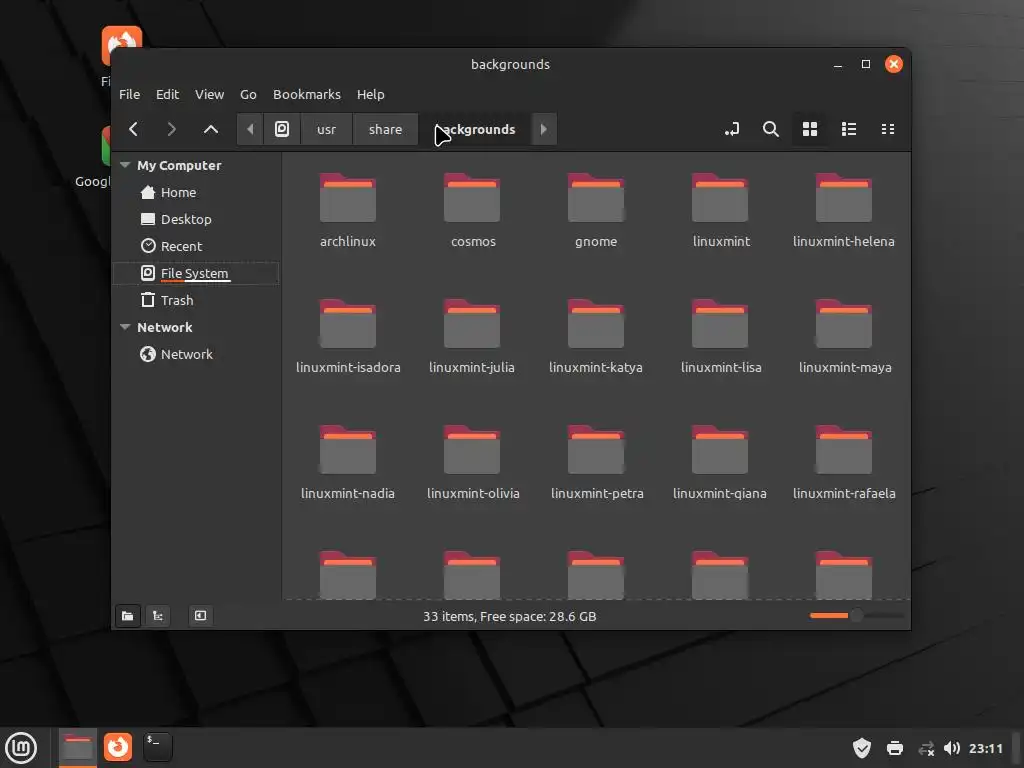Select the linuxmint-helena folder icon
This screenshot has height=768, width=1024.
point(844,197)
